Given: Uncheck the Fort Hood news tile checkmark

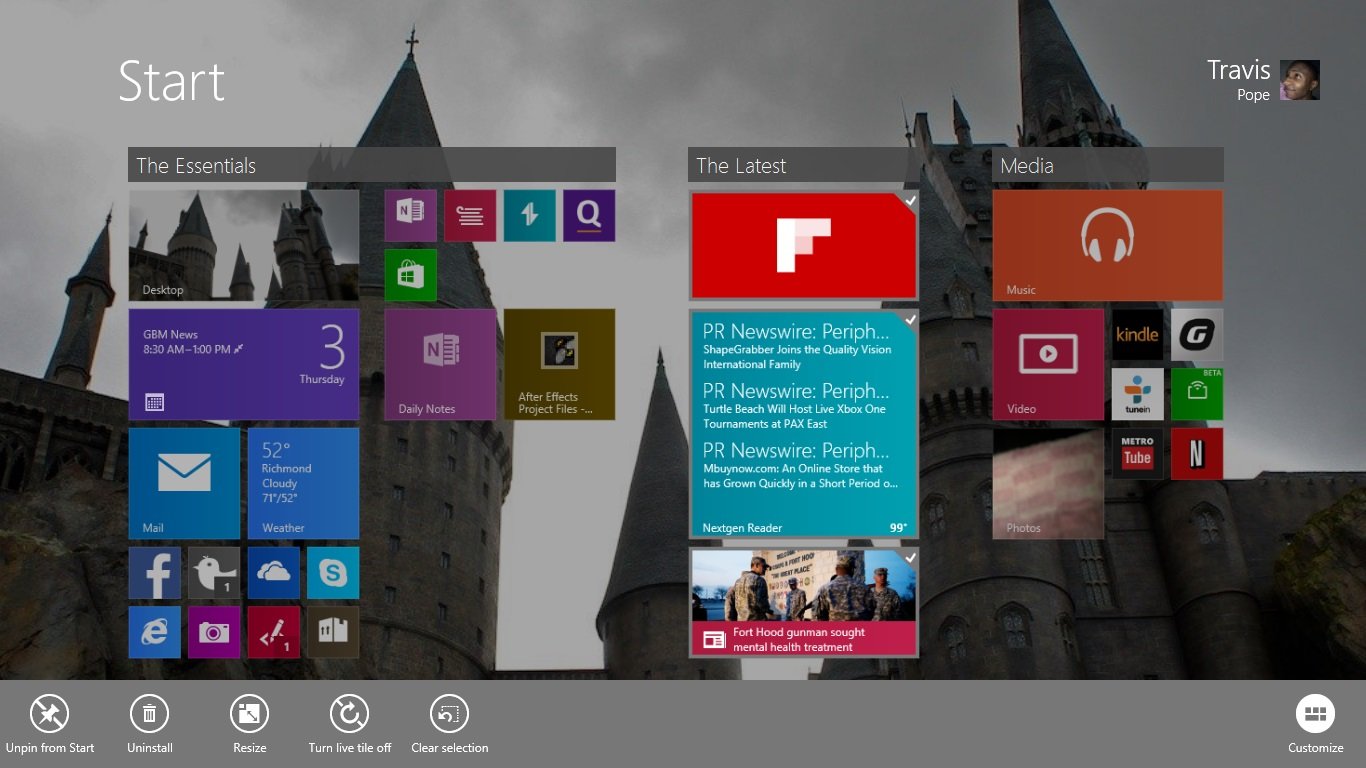Looking at the screenshot, I should point(910,558).
